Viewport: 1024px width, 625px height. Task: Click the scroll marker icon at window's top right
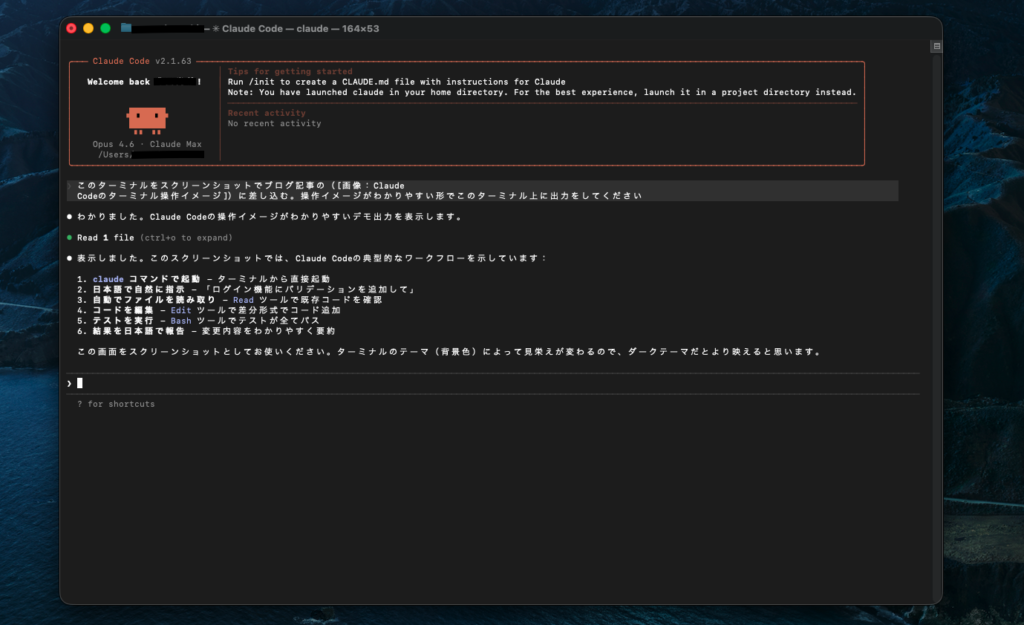(936, 46)
